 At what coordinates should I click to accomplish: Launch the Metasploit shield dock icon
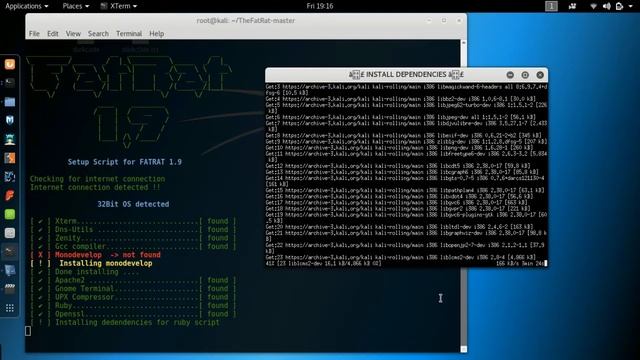pyautogui.click(x=10, y=120)
